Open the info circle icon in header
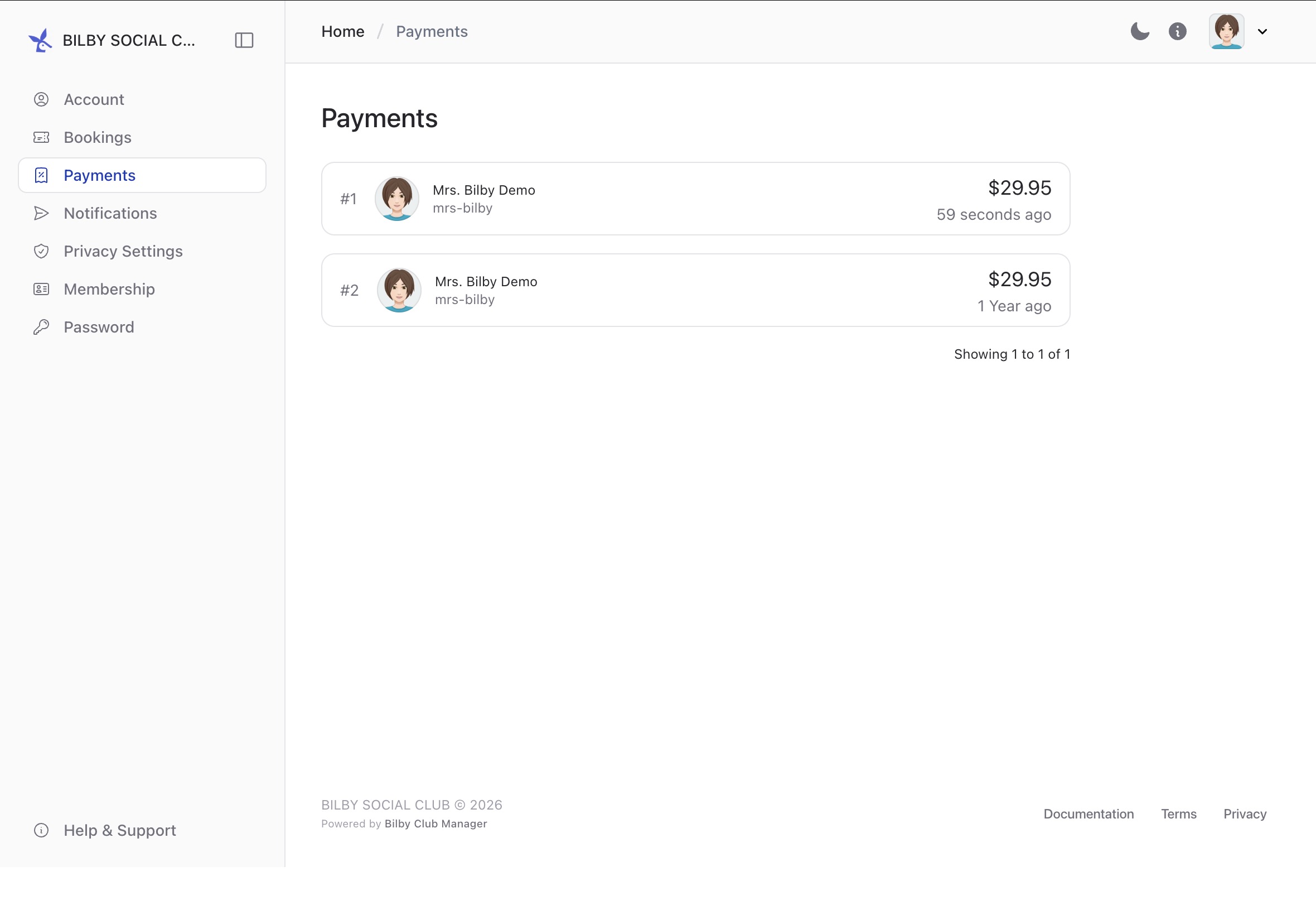This screenshot has height=915, width=1316. point(1177,31)
